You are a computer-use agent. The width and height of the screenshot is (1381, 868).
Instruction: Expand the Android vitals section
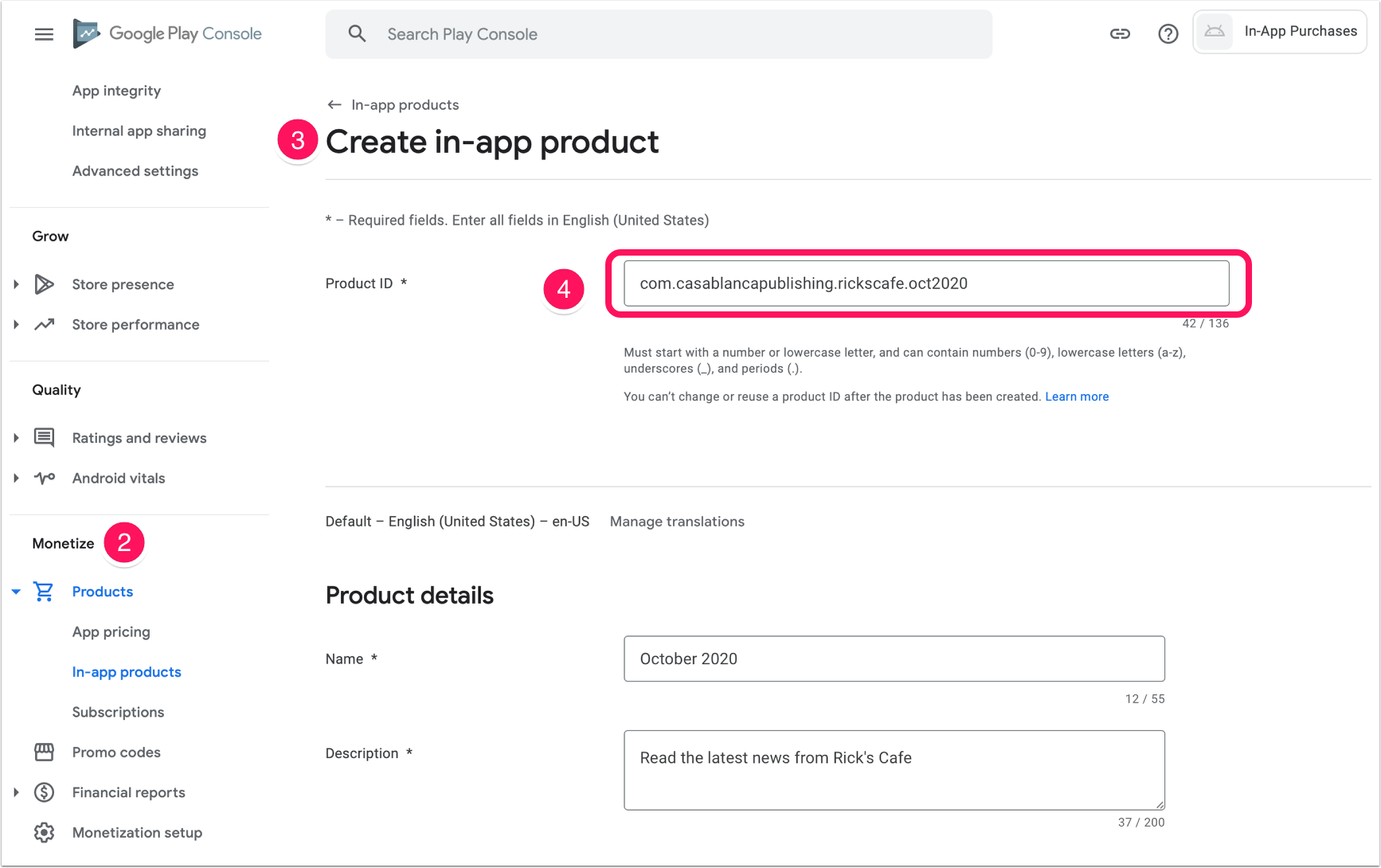click(x=16, y=478)
